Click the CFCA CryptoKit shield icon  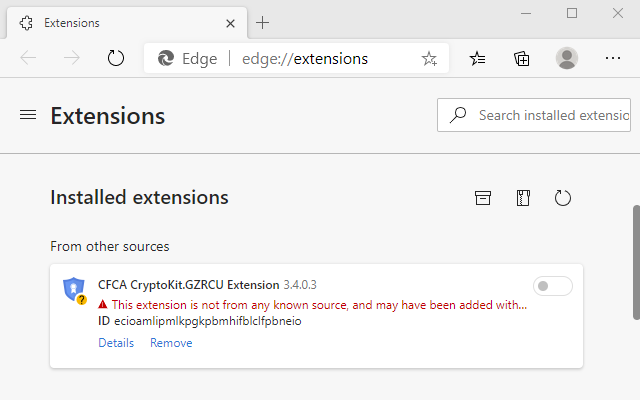pyautogui.click(x=74, y=290)
